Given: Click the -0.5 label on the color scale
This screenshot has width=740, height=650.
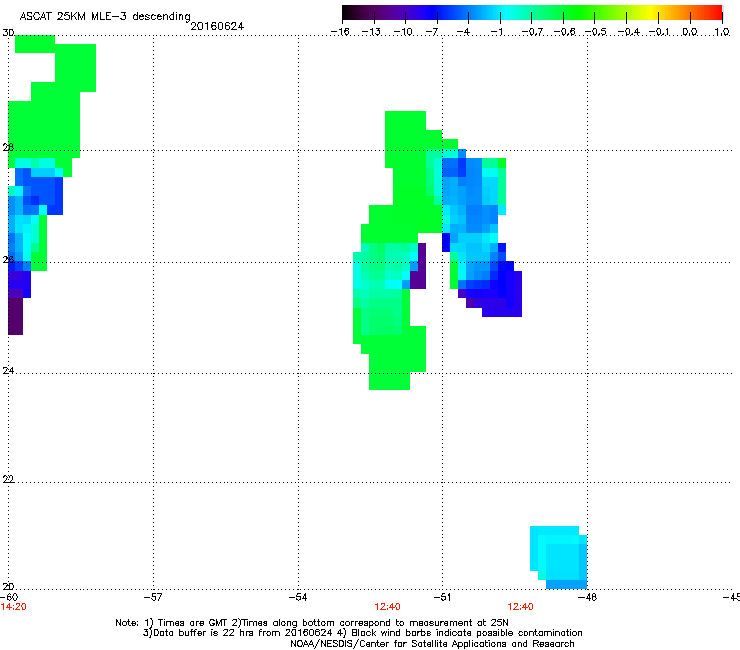Looking at the screenshot, I should click(x=596, y=32).
